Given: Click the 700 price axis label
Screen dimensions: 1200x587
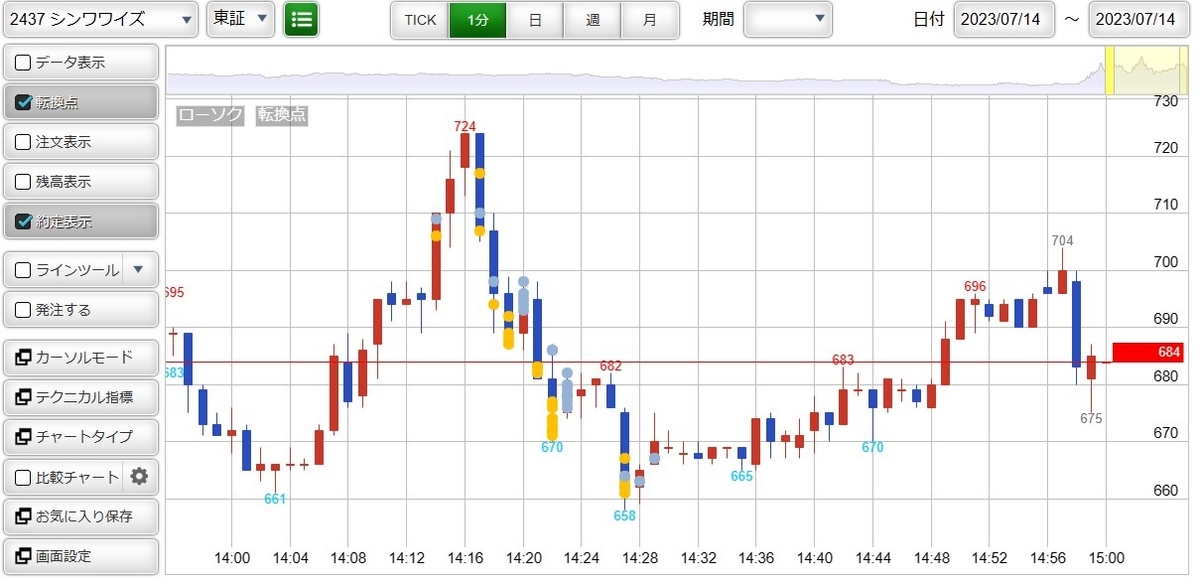Looking at the screenshot, I should click(1165, 262).
